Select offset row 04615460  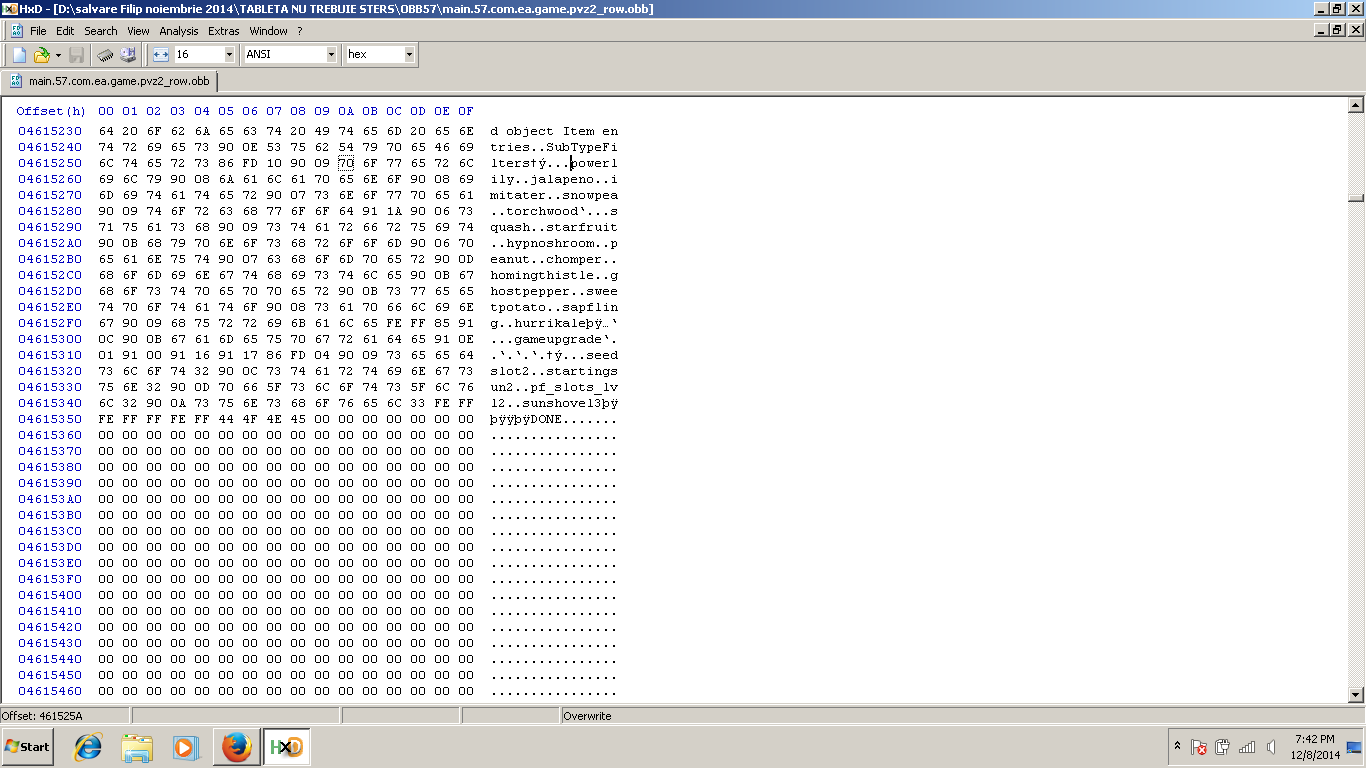(50, 691)
